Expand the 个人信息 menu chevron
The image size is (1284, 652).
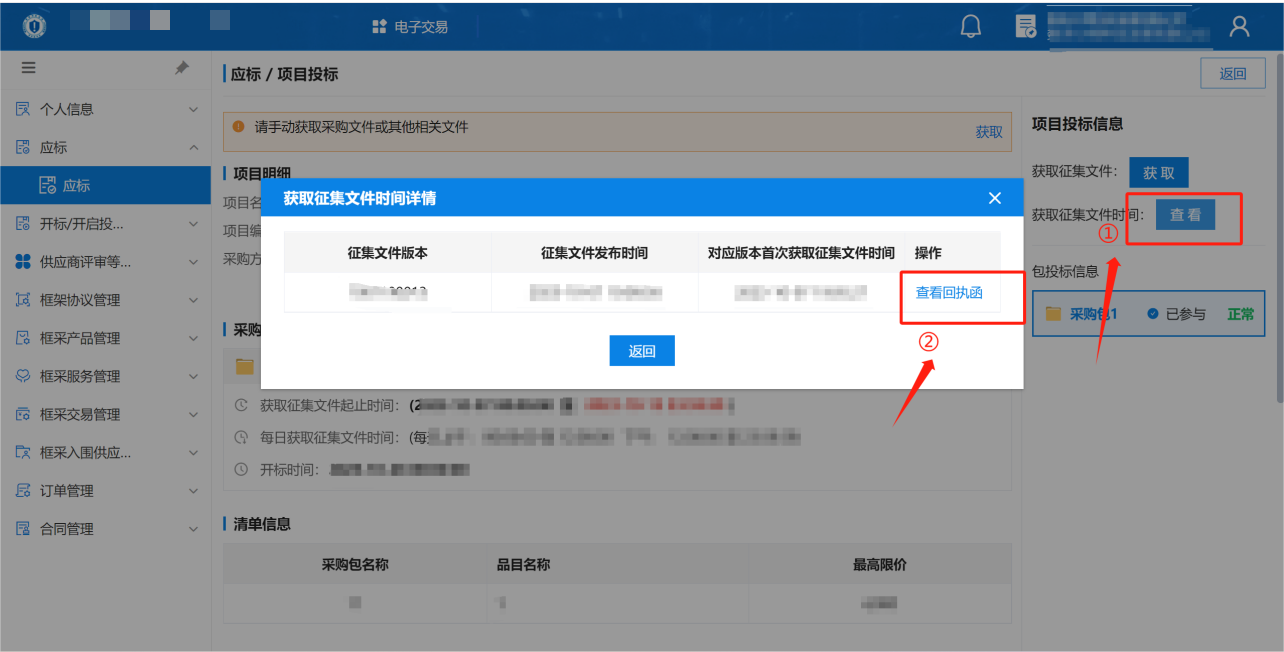click(193, 109)
